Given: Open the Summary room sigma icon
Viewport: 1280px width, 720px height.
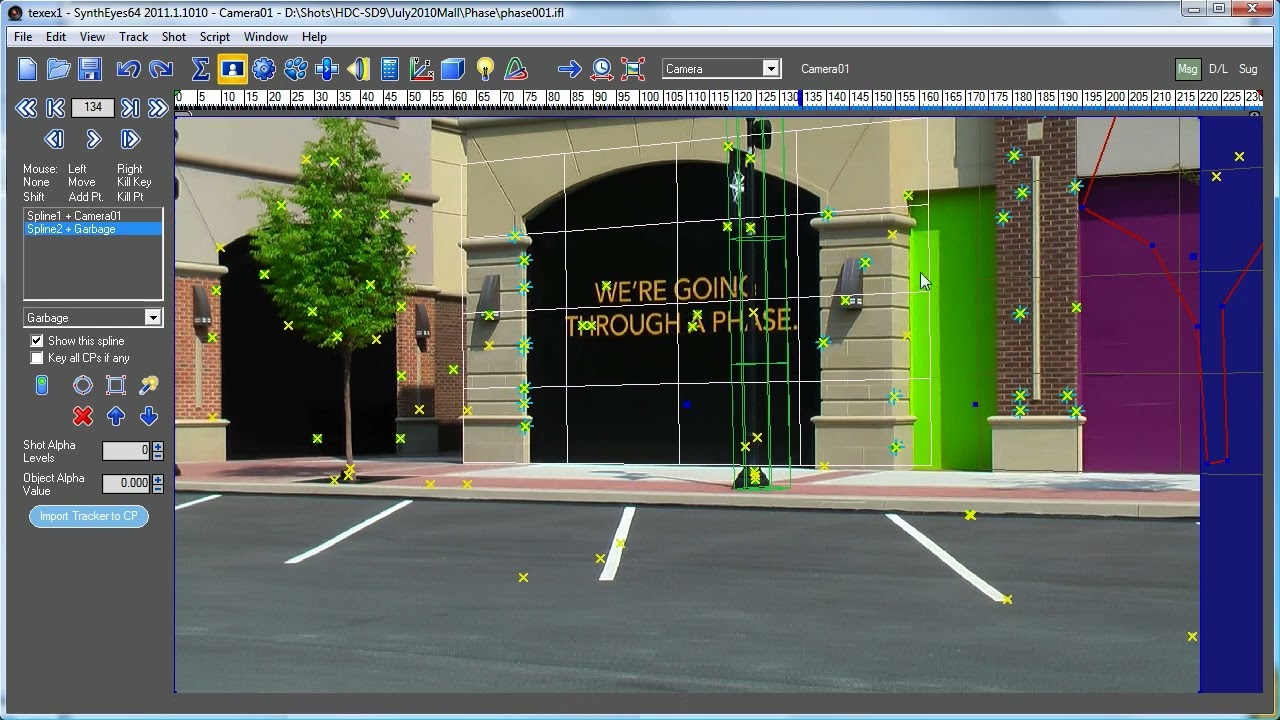Looking at the screenshot, I should tap(200, 69).
